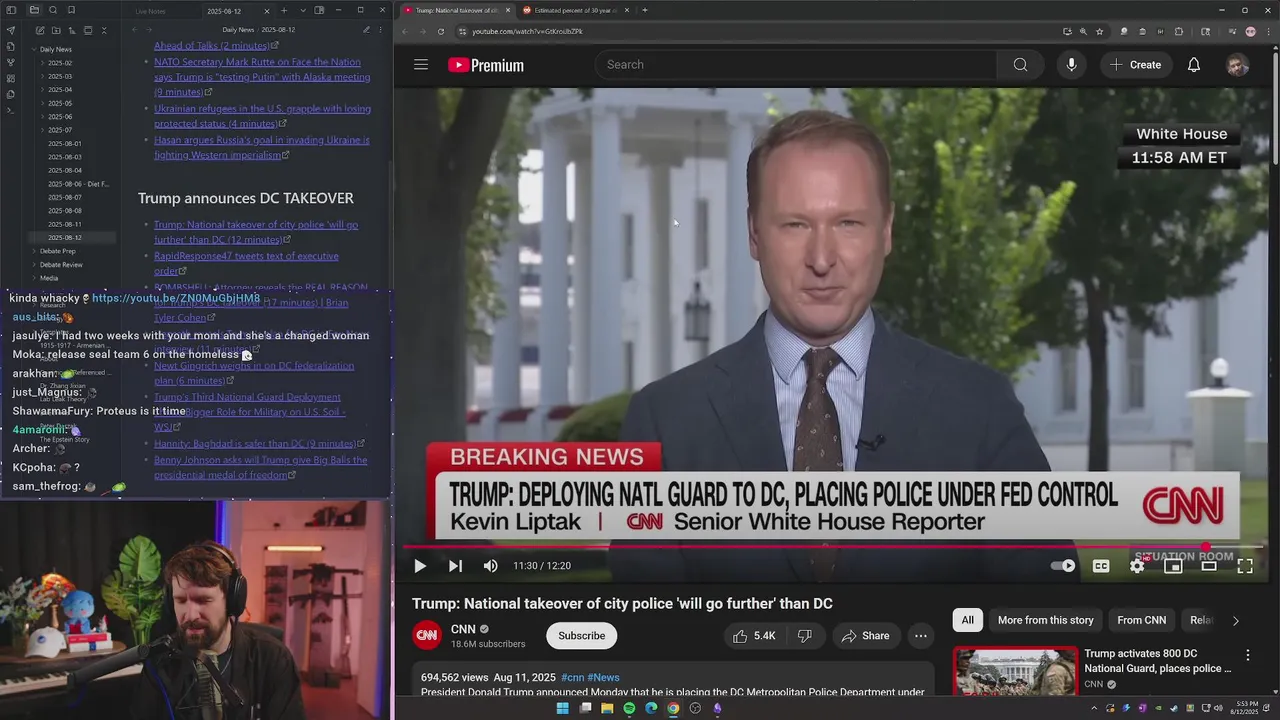The width and height of the screenshot is (1280, 720).
Task: Like the video with 5.4K likes
Action: (754, 636)
